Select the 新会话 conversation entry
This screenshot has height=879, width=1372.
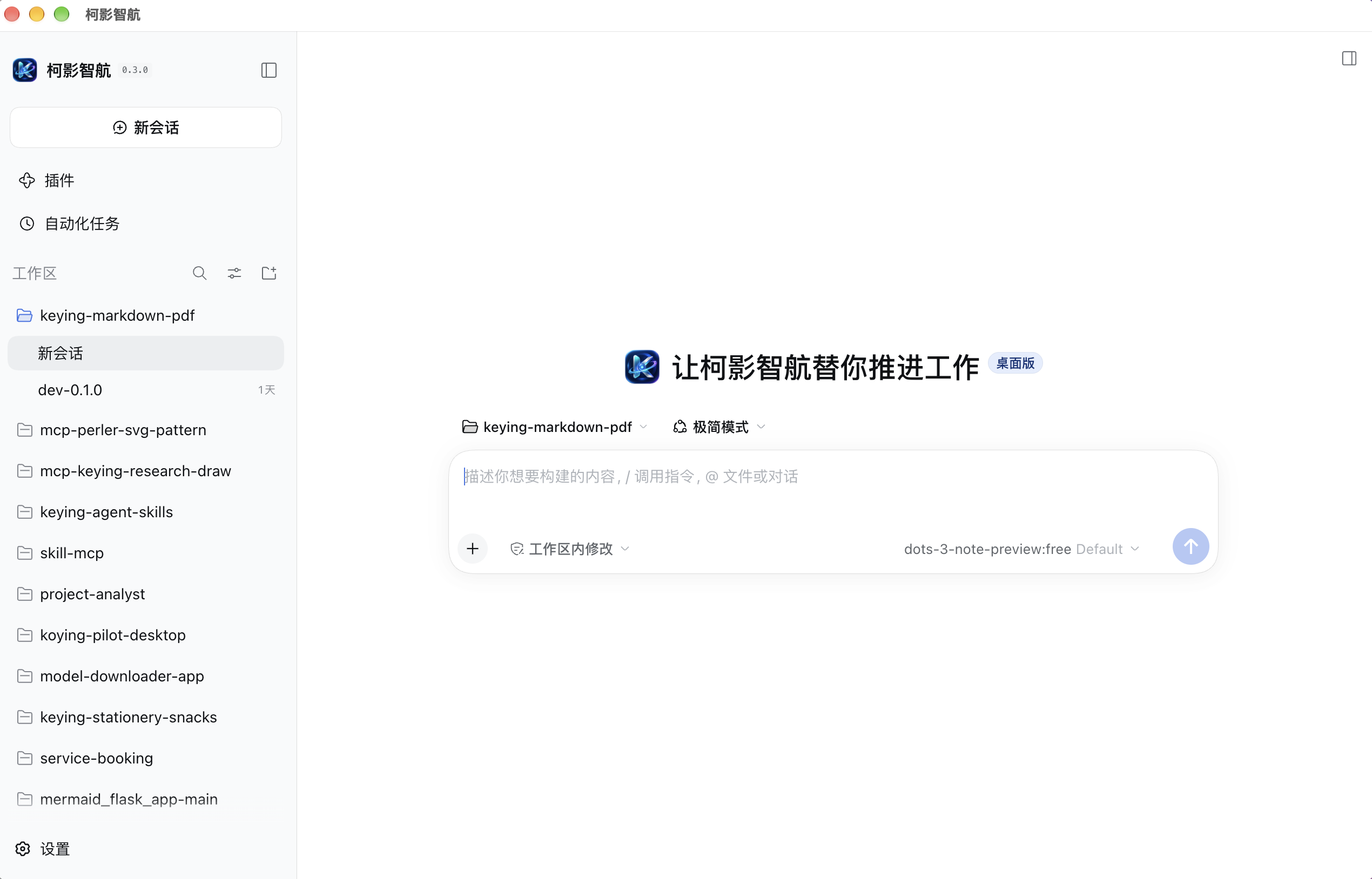tap(146, 353)
